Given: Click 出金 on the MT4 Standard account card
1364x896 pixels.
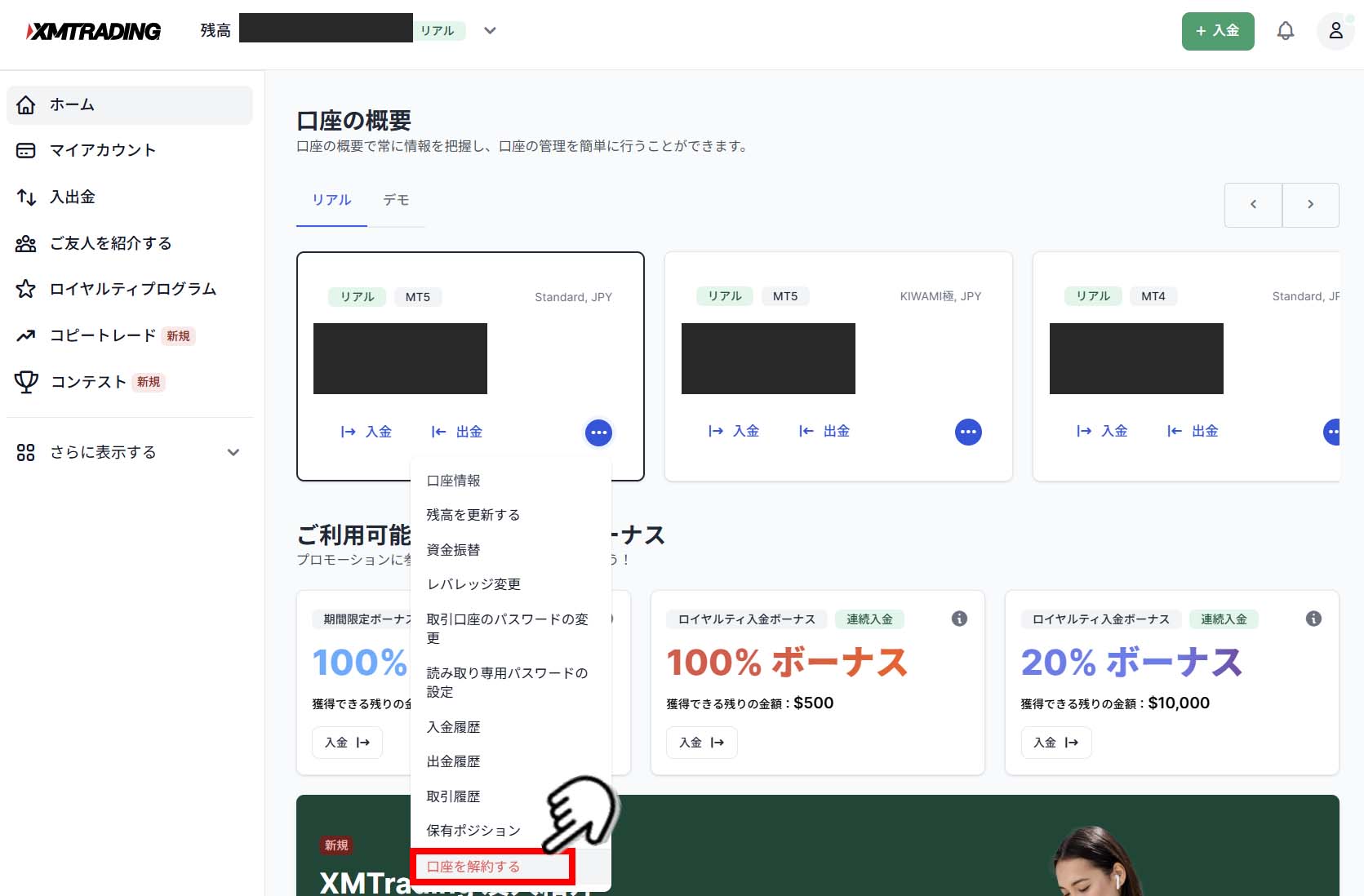Looking at the screenshot, I should click(x=1193, y=431).
